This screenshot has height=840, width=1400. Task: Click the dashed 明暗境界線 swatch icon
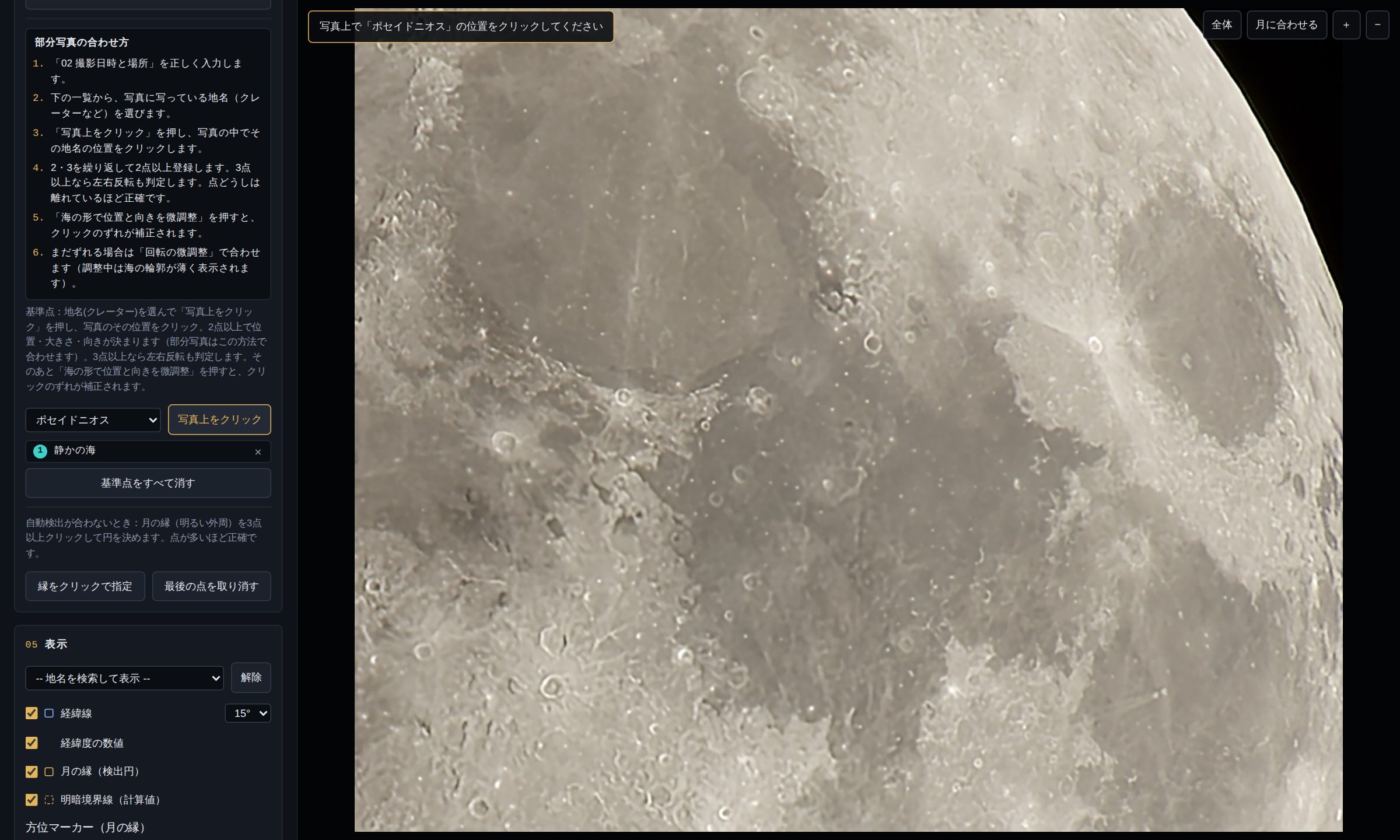pos(49,800)
